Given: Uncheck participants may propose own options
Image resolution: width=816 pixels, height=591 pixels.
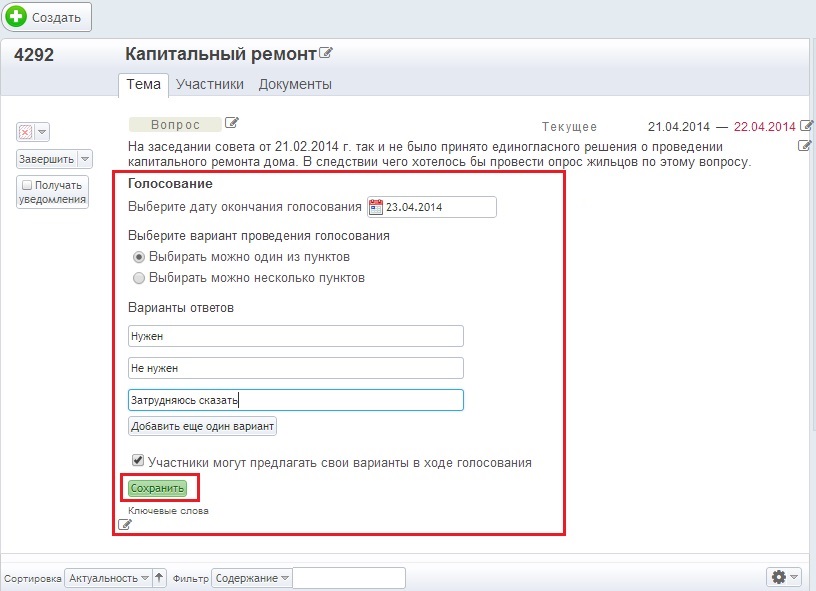Looking at the screenshot, I should 138,460.
